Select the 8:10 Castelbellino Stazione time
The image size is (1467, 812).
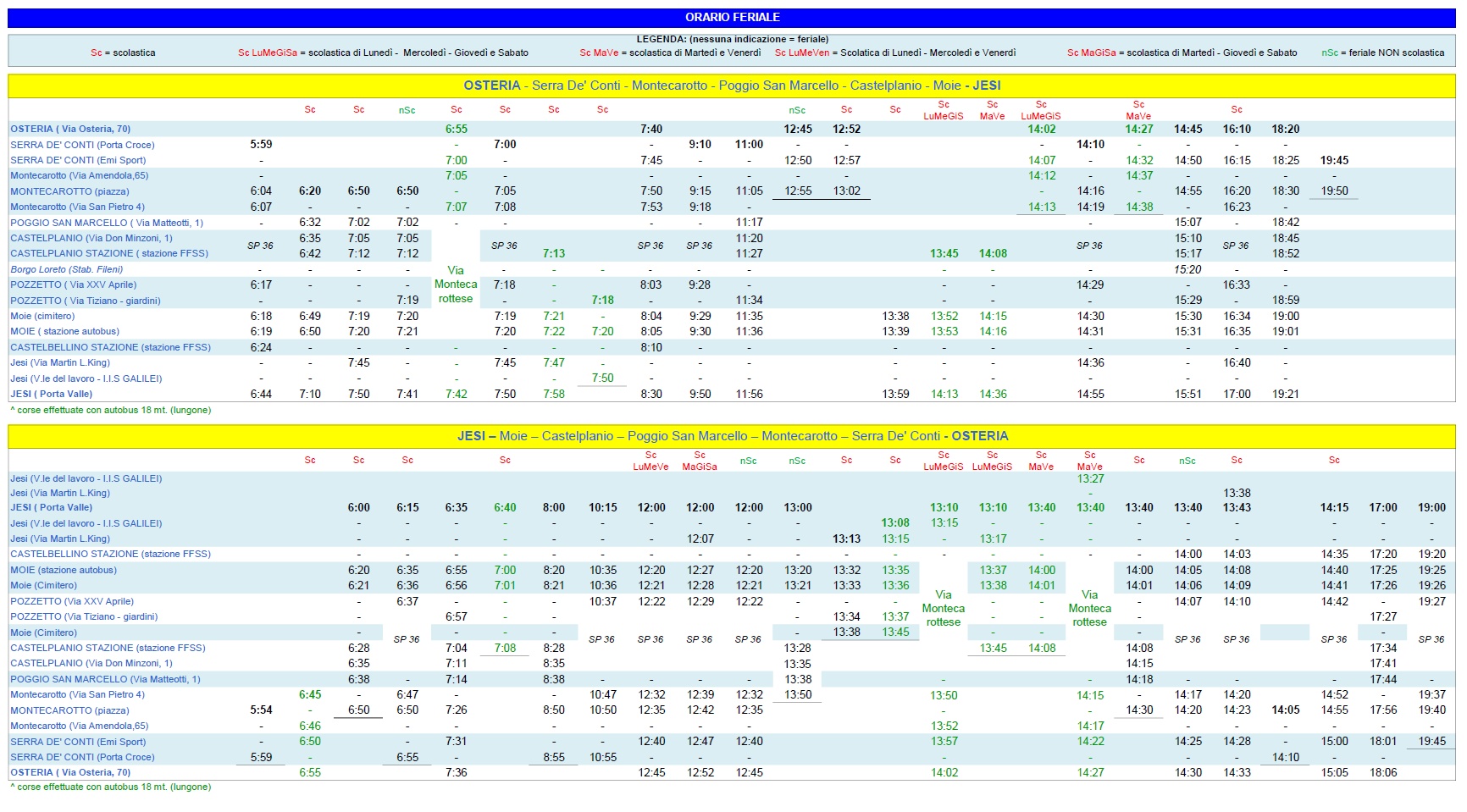tap(651, 347)
